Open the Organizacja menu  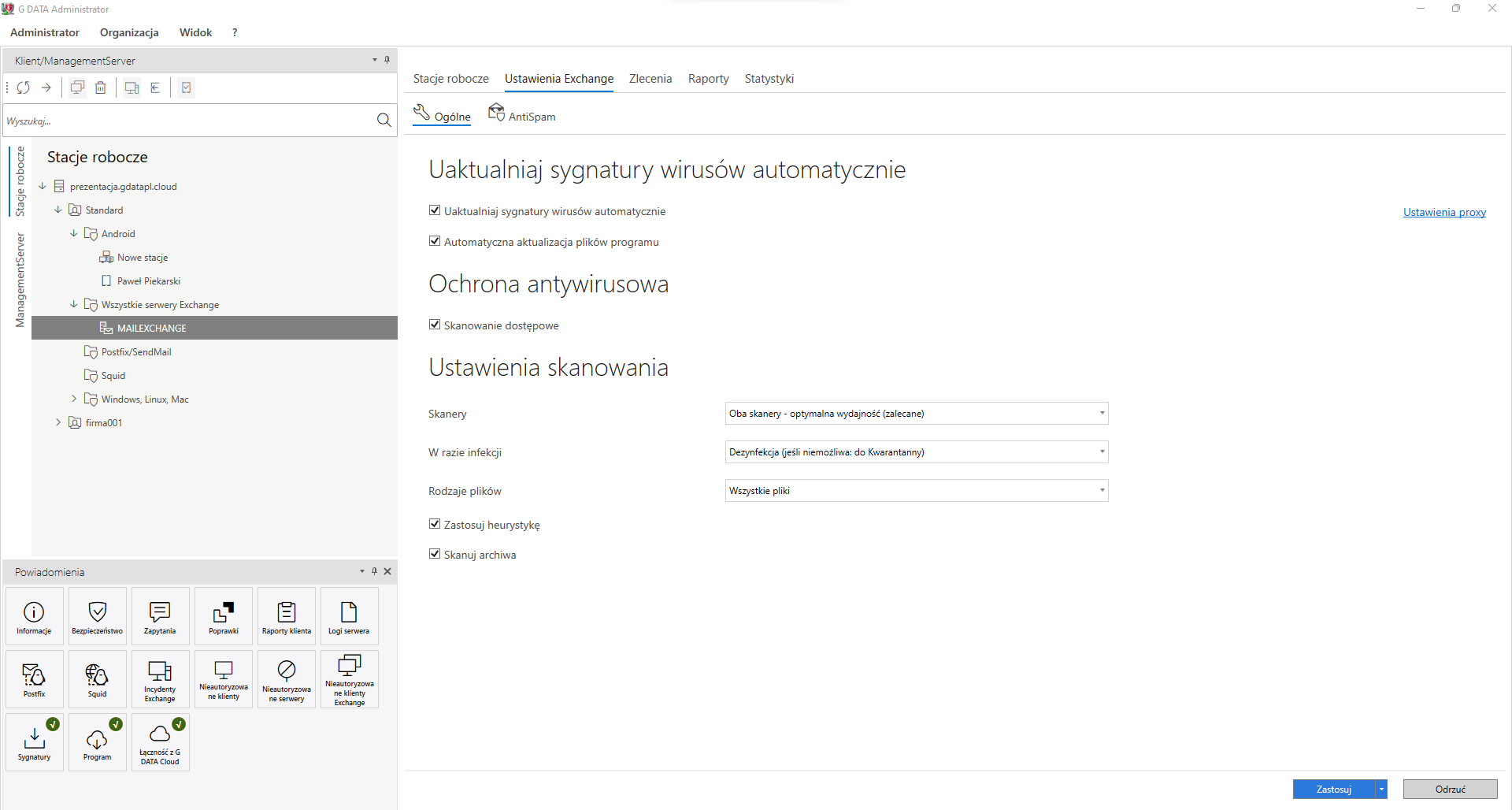point(129,32)
